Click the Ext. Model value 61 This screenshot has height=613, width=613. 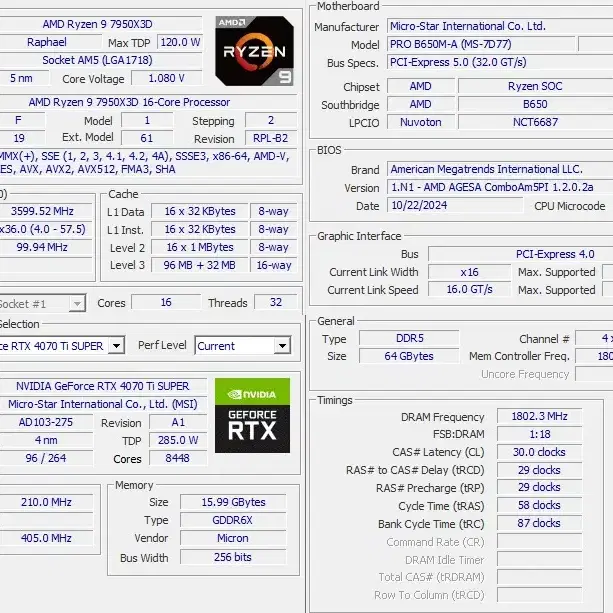point(147,138)
